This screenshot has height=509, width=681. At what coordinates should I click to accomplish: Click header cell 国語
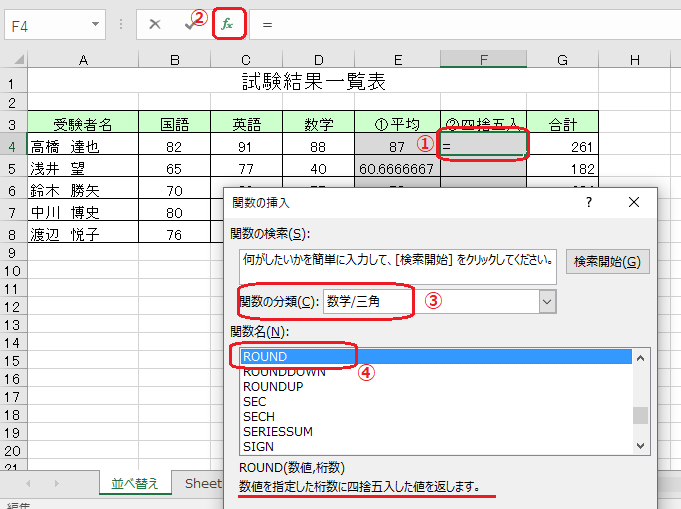175,124
